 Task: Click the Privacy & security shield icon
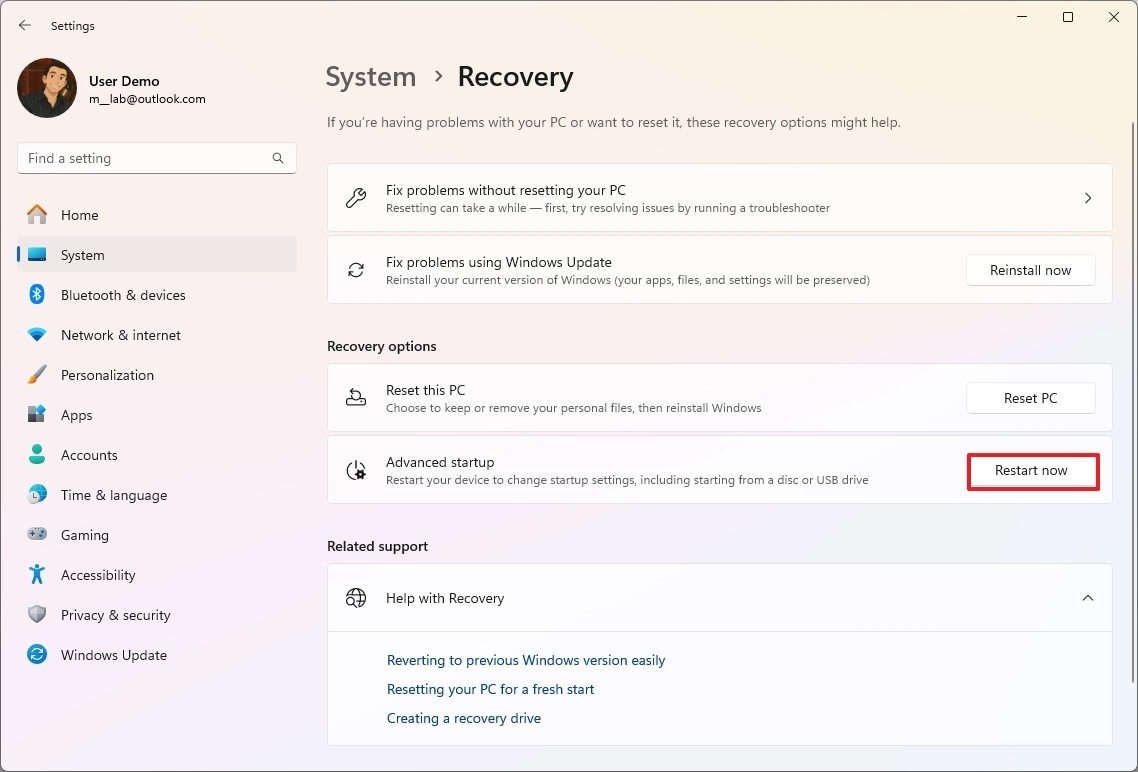(x=37, y=615)
